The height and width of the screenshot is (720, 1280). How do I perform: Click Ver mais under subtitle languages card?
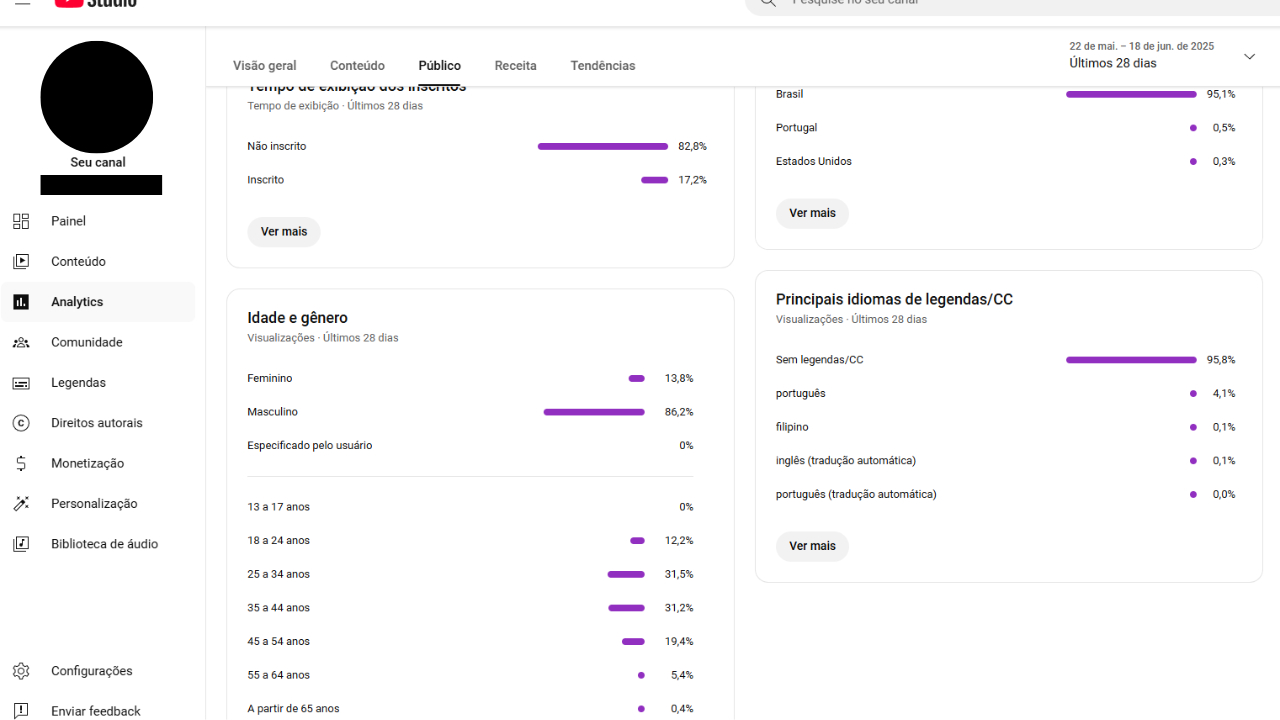[812, 546]
